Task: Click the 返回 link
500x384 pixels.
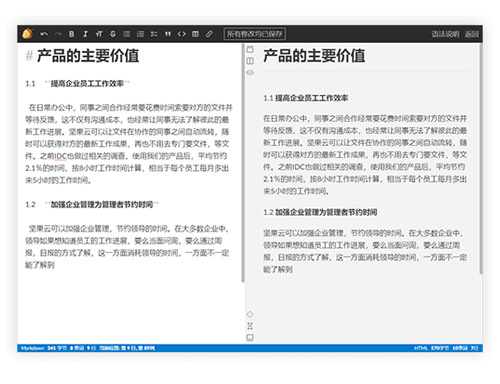Action: click(x=472, y=34)
